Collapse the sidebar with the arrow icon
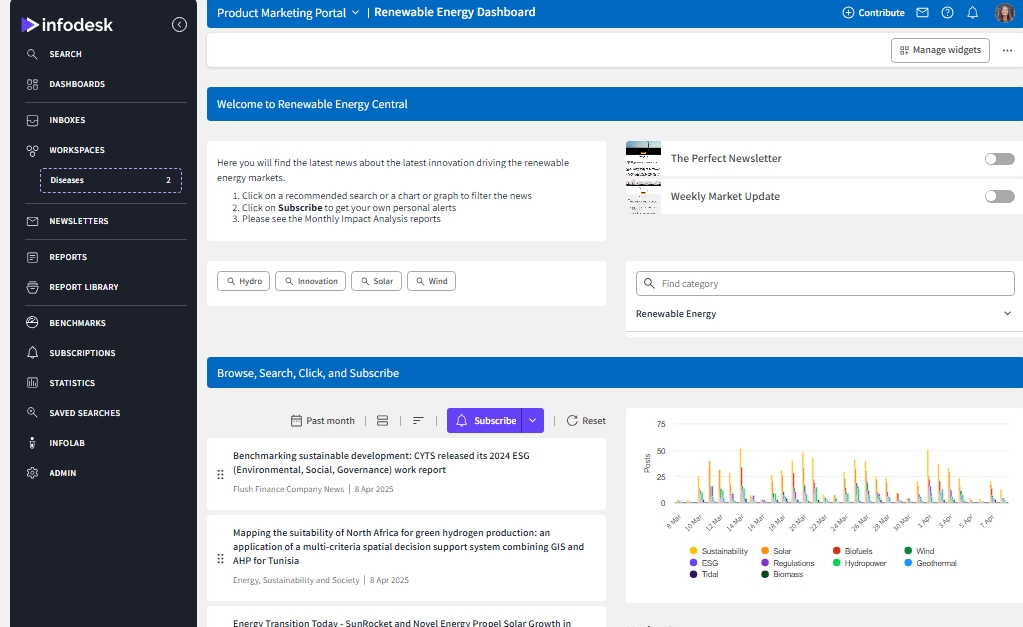The height and width of the screenshot is (627, 1023). point(179,25)
